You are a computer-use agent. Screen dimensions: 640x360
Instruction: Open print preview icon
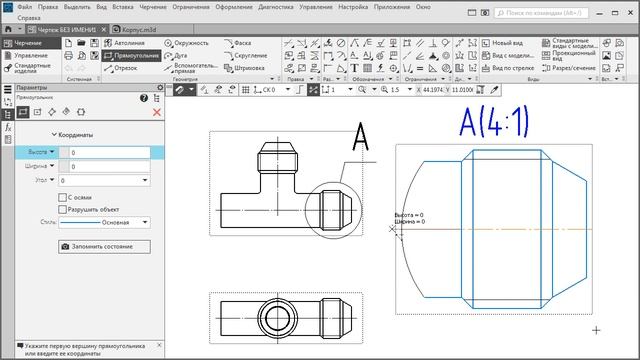(x=81, y=56)
